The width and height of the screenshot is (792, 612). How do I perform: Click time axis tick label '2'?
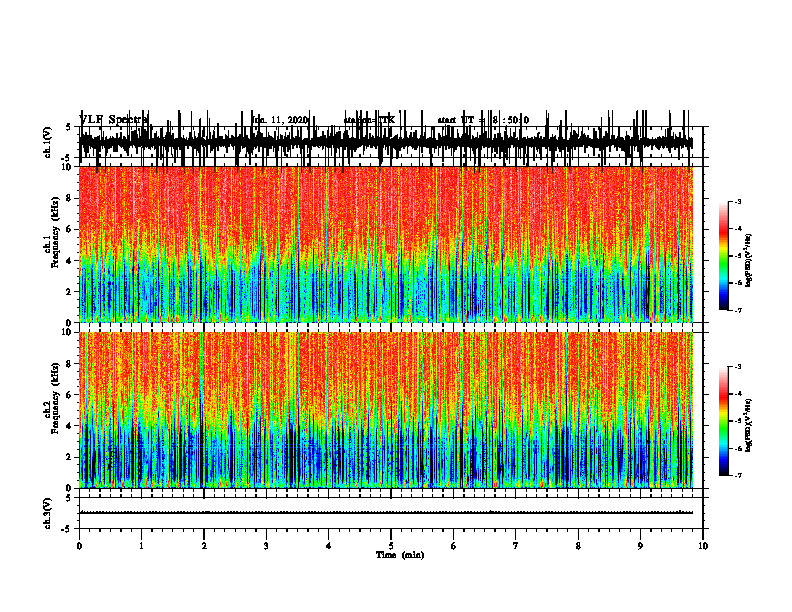[204, 546]
